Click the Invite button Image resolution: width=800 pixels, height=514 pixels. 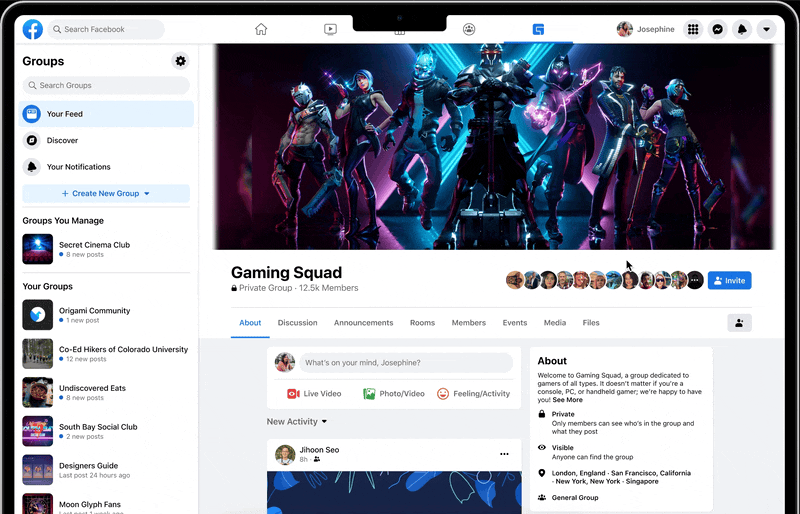pos(730,280)
